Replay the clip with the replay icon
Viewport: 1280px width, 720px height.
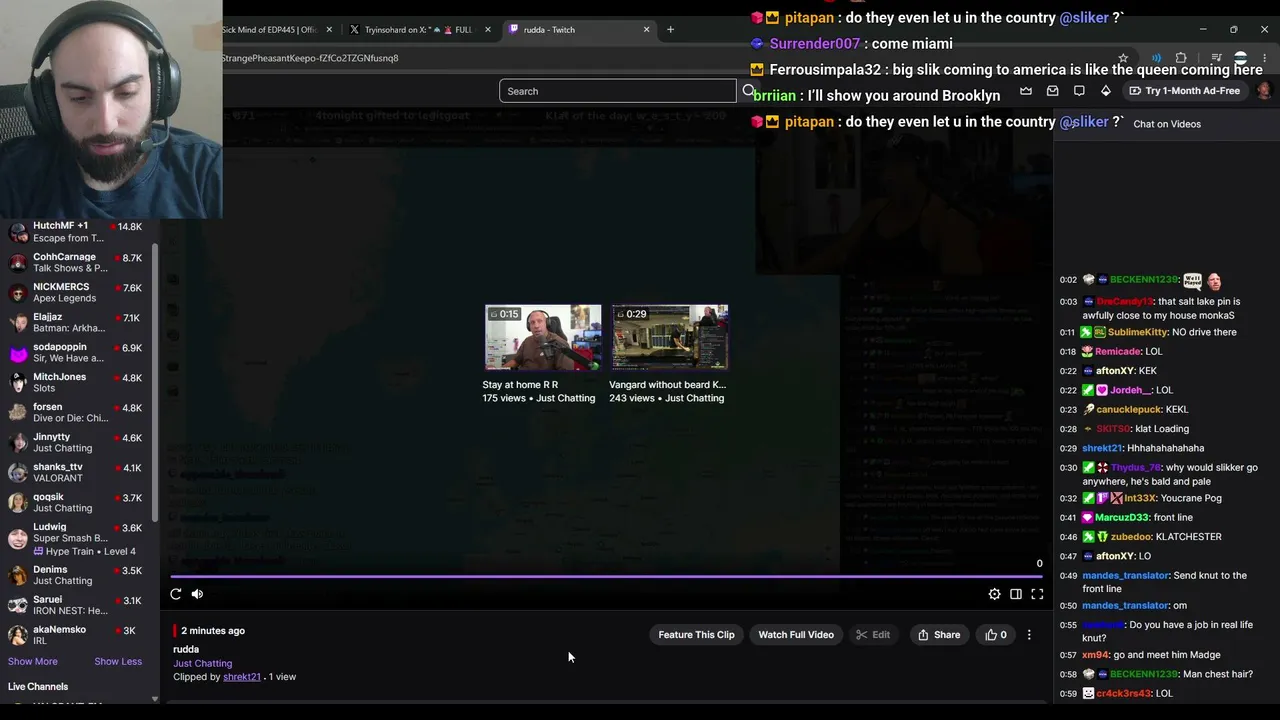[x=176, y=594]
